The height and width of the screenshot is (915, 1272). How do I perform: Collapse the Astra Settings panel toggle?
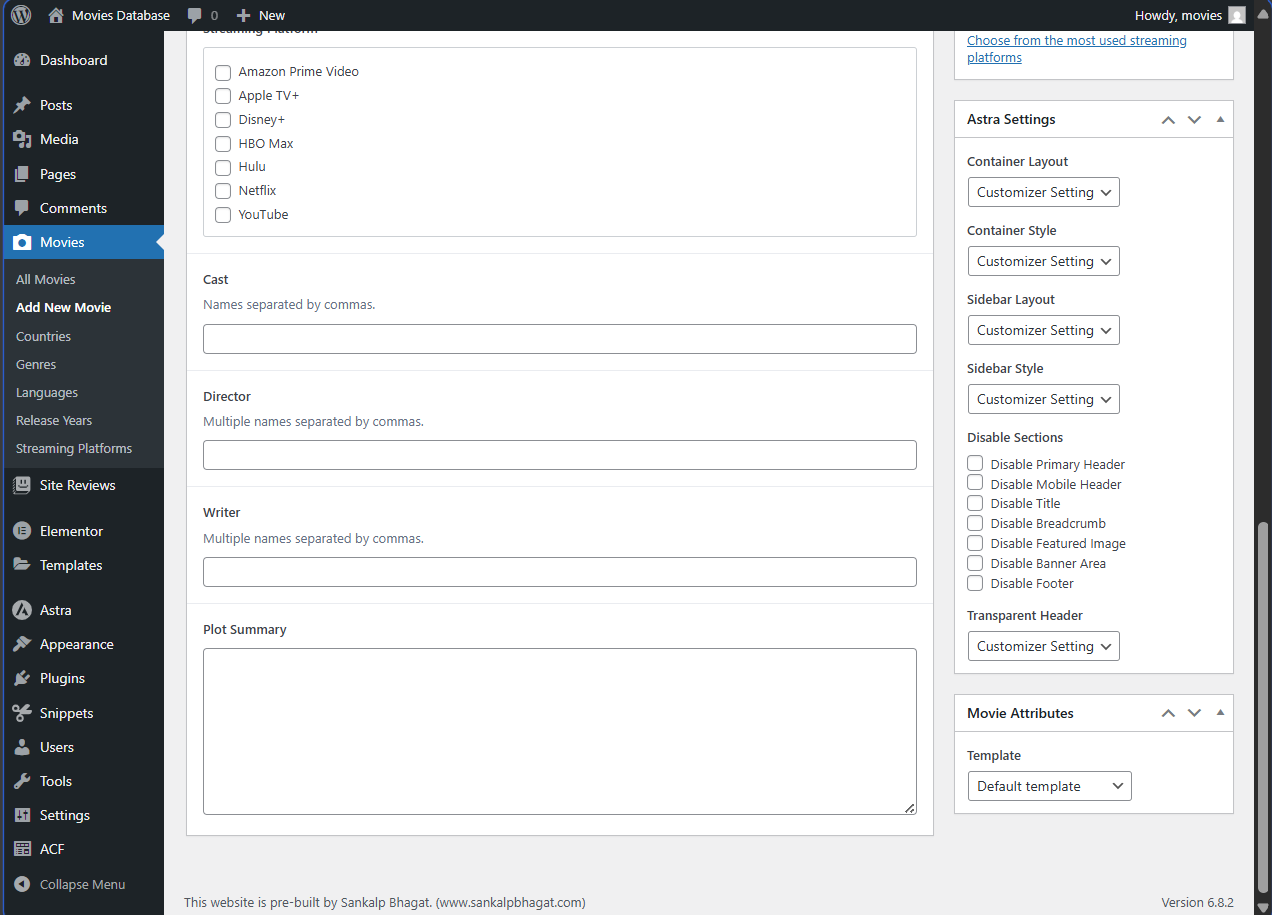(x=1220, y=119)
